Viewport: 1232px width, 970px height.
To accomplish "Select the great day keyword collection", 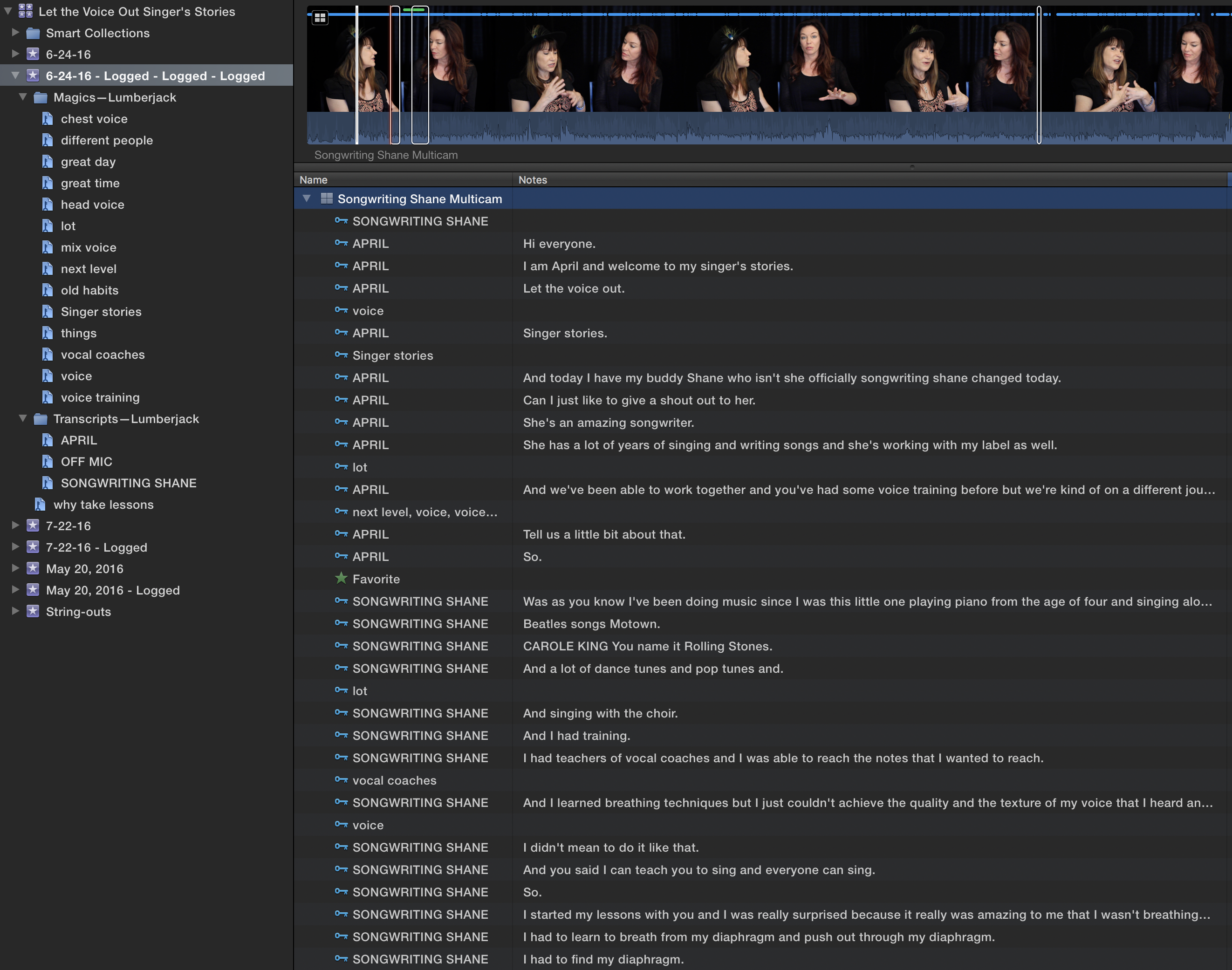I will [88, 162].
